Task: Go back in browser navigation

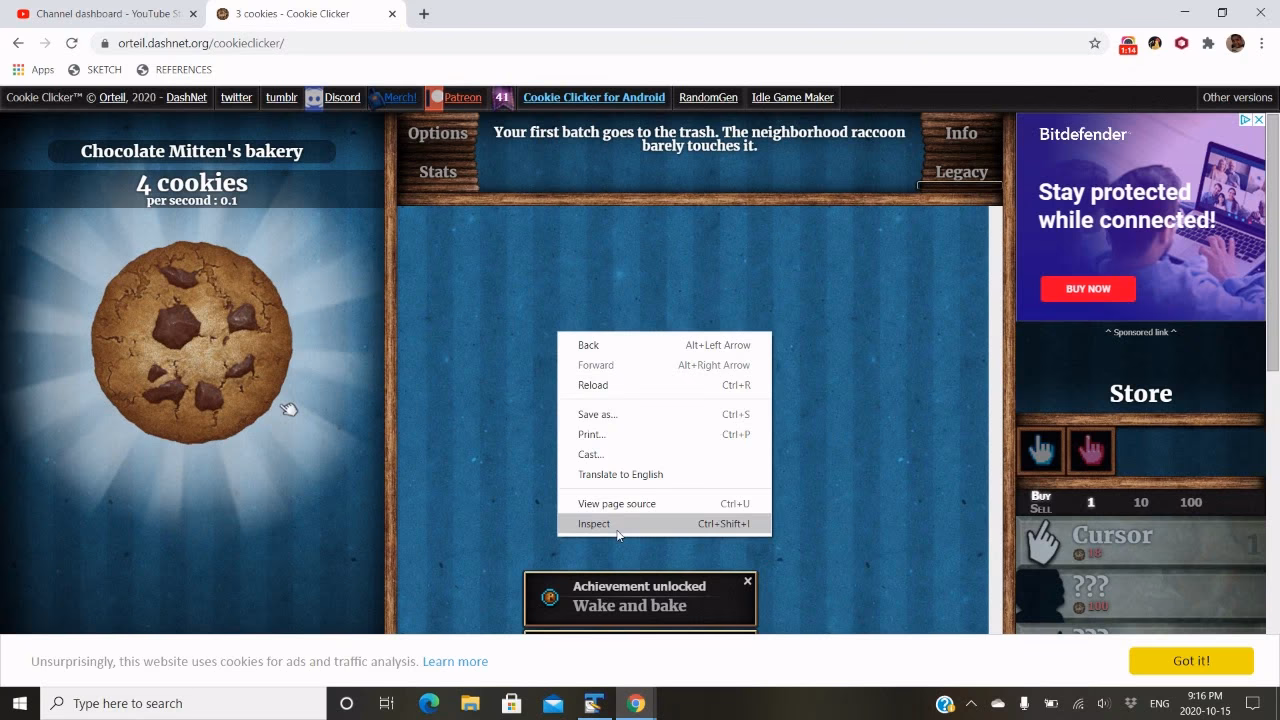Action: click(x=18, y=43)
